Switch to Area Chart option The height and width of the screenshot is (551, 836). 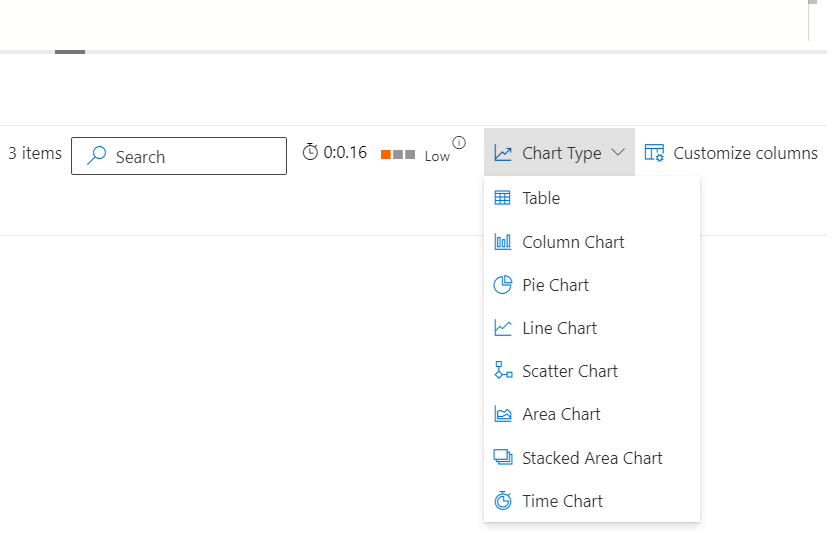pos(561,414)
